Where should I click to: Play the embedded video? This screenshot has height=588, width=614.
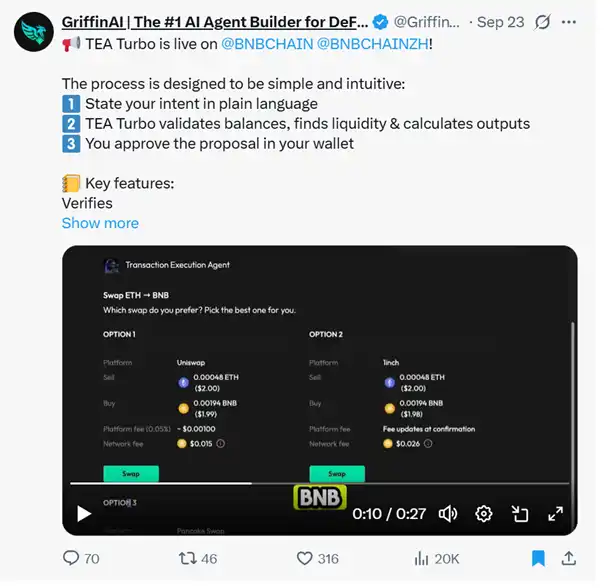tap(84, 513)
